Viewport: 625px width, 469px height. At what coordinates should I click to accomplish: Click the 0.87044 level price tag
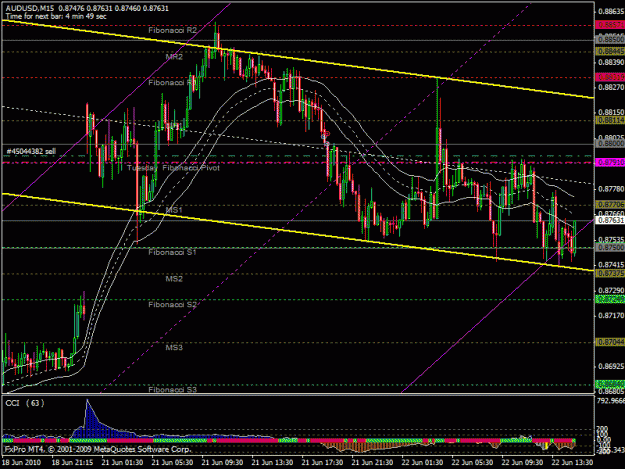tap(610, 342)
